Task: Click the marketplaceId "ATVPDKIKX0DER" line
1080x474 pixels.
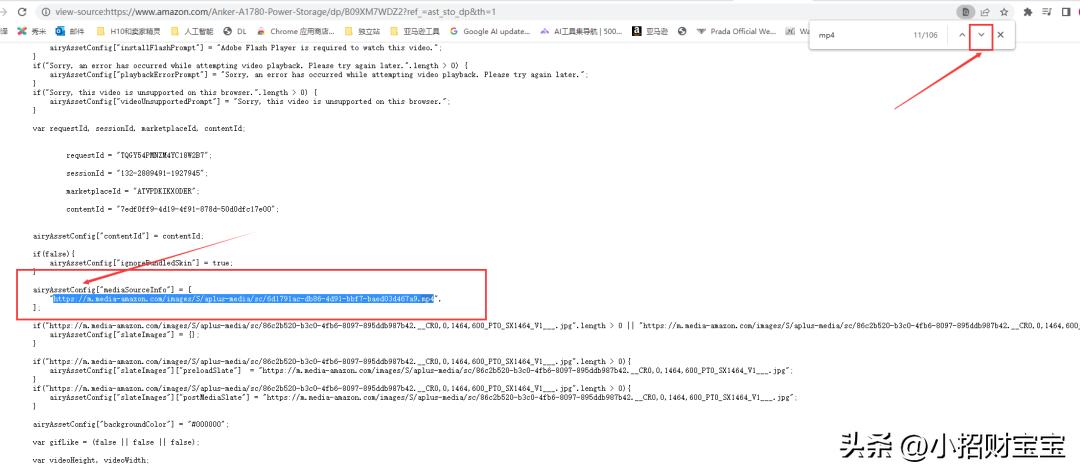Action: pyautogui.click(x=132, y=191)
